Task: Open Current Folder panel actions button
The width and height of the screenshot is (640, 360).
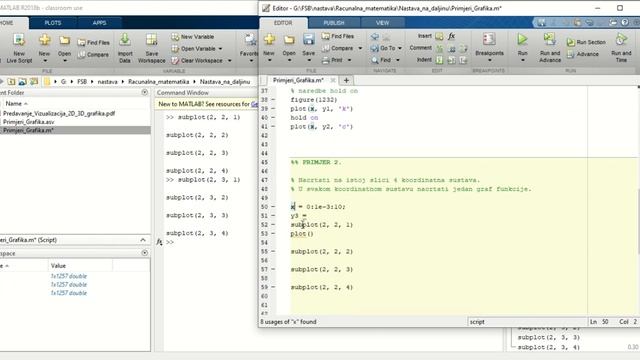Action: pyautogui.click(x=144, y=93)
